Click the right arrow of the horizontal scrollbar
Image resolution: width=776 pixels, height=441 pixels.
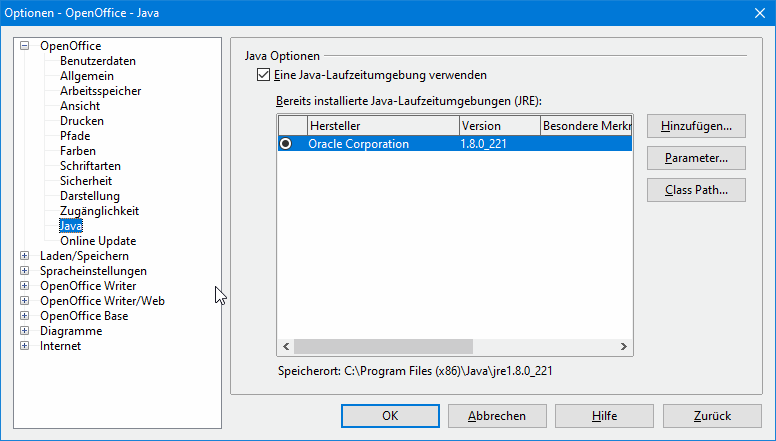[x=623, y=346]
